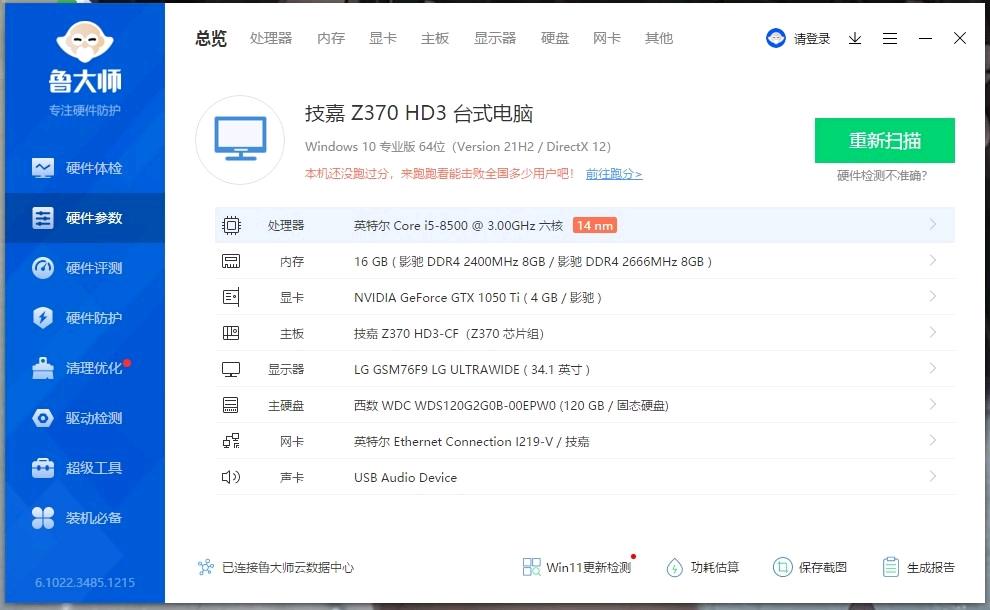Click the 显卡 graphics card icon

[x=231, y=297]
